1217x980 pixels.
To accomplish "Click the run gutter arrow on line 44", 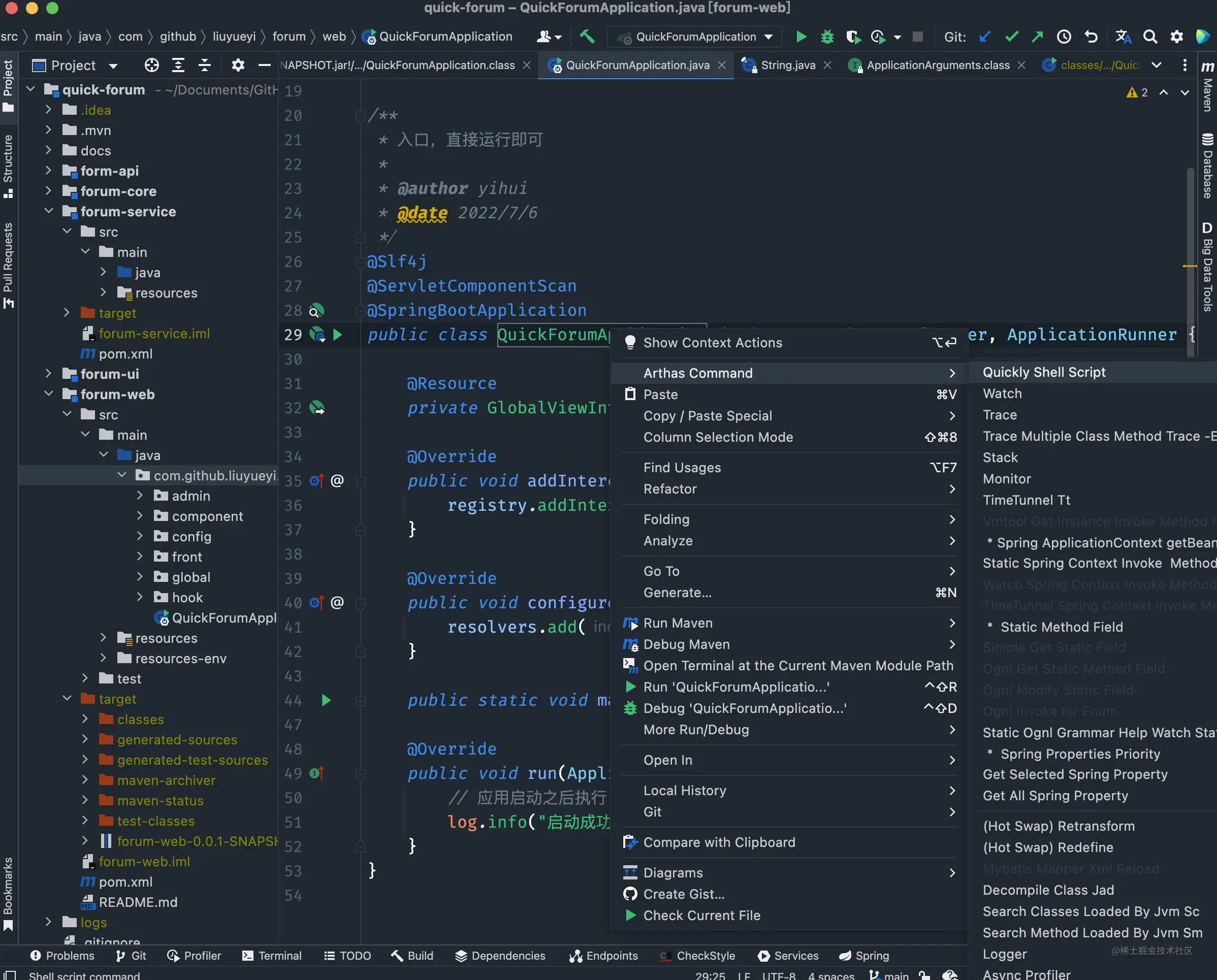I will point(326,701).
